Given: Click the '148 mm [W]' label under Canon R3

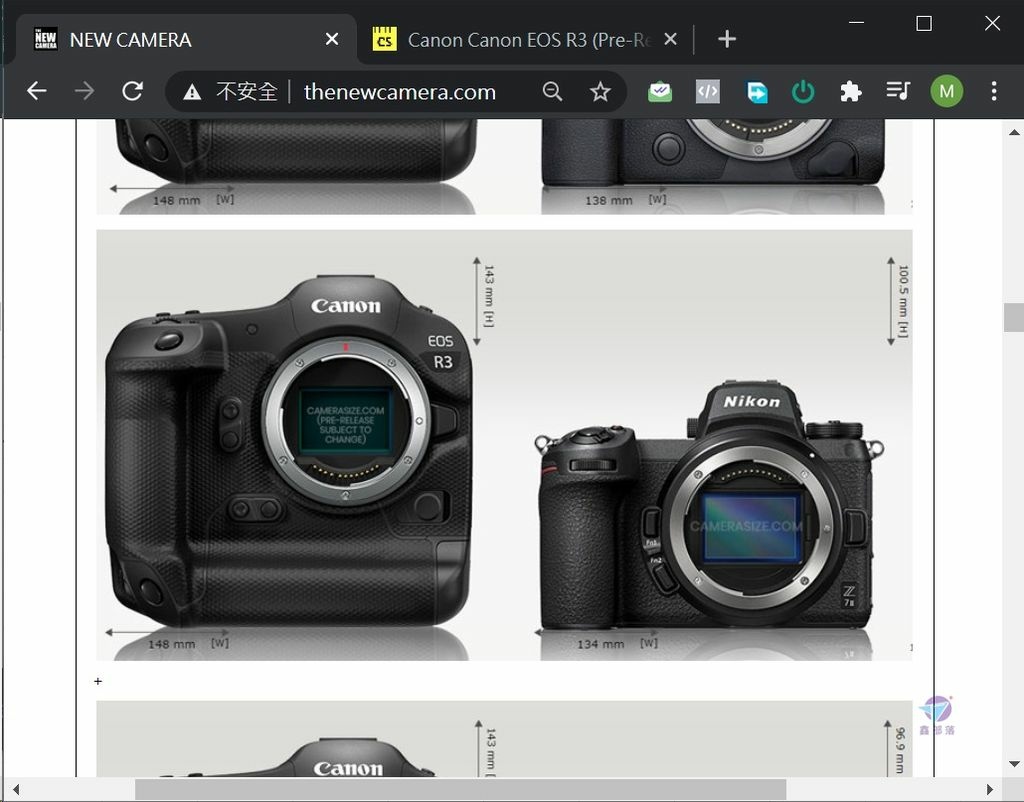Looking at the screenshot, I should point(188,643).
